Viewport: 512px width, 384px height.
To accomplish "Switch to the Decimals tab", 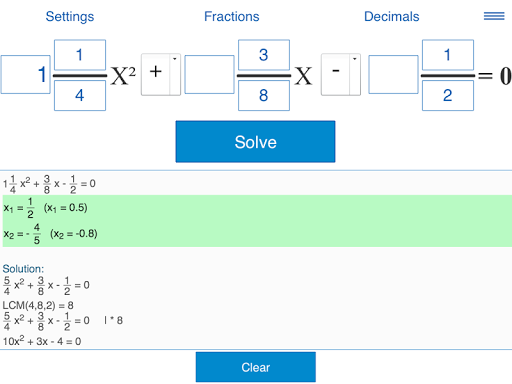I will tap(392, 16).
